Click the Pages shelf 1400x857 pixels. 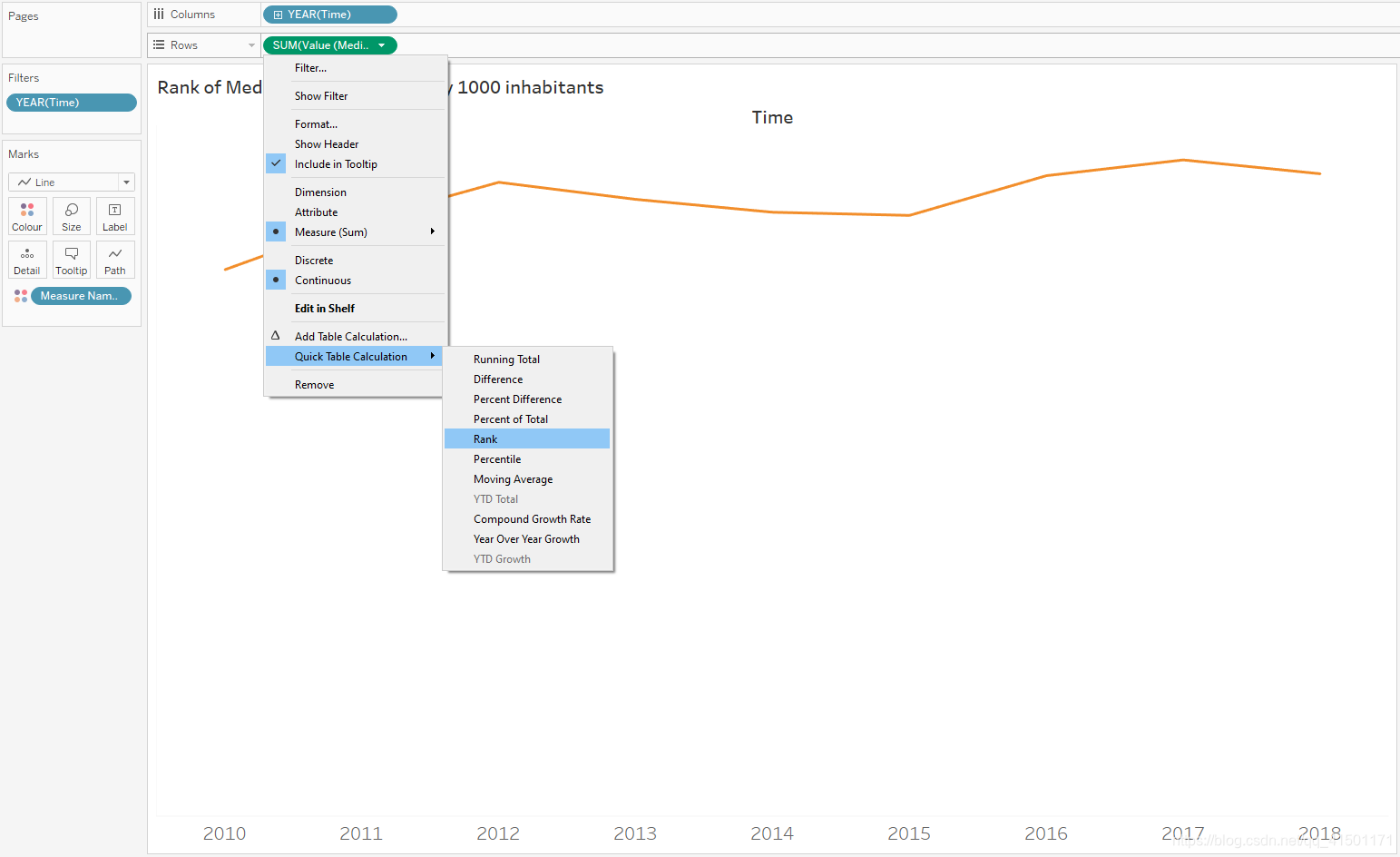click(x=72, y=30)
